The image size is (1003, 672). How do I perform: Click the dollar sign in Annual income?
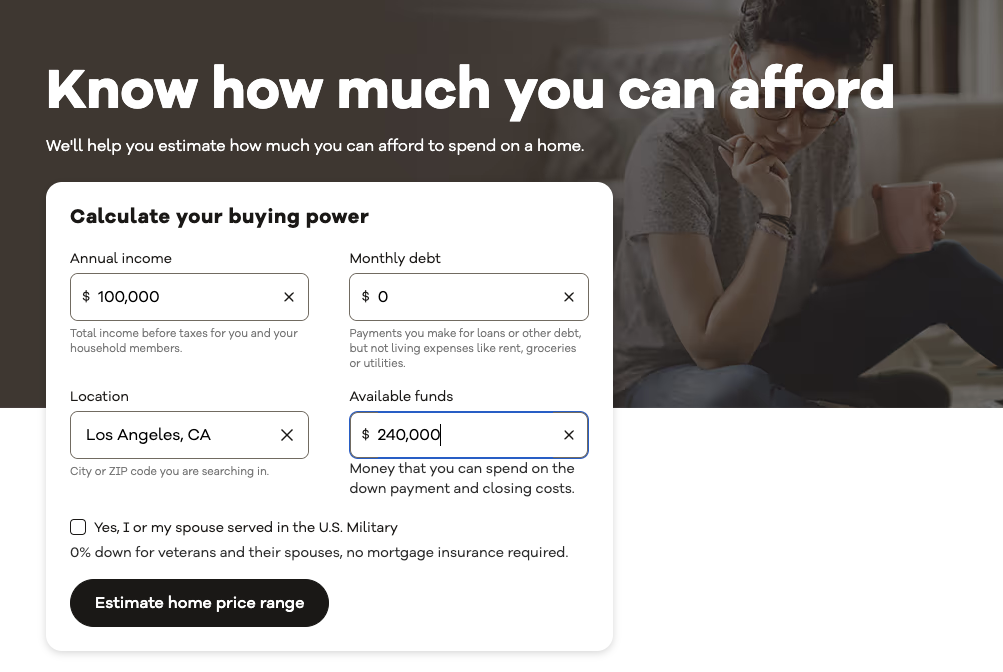[x=86, y=297]
